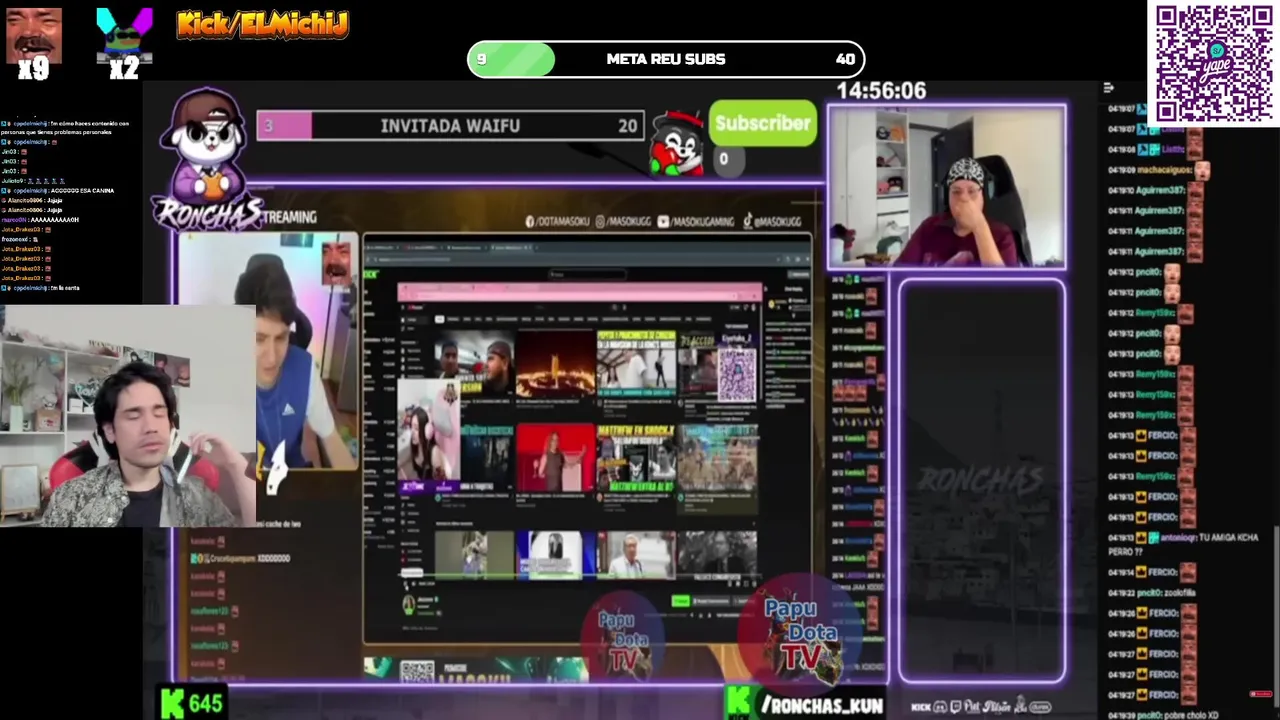Screen dimensions: 1280x720
Task: Click the META REU SUBS progress bar
Action: click(x=665, y=59)
